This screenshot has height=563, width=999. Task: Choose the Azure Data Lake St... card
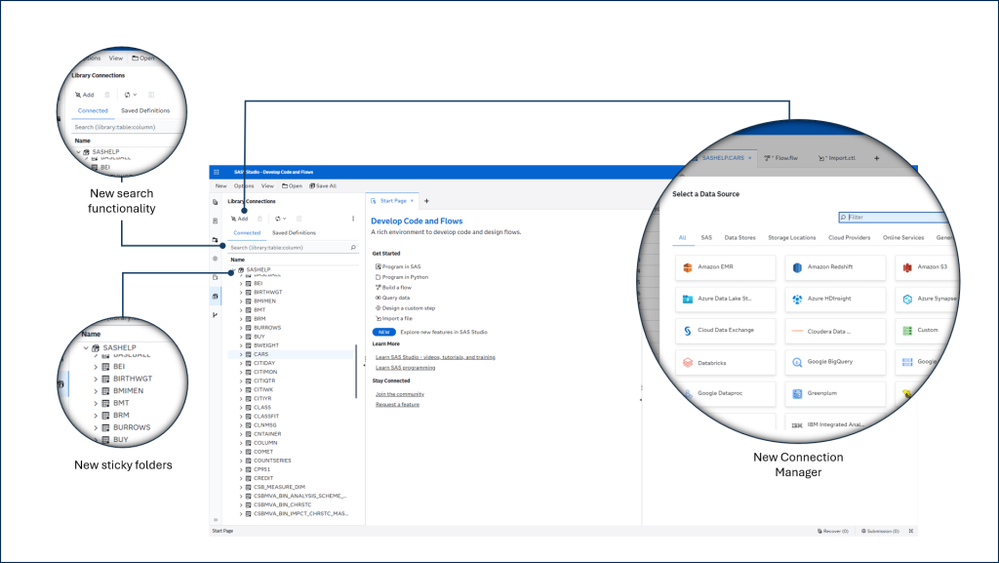coord(725,299)
